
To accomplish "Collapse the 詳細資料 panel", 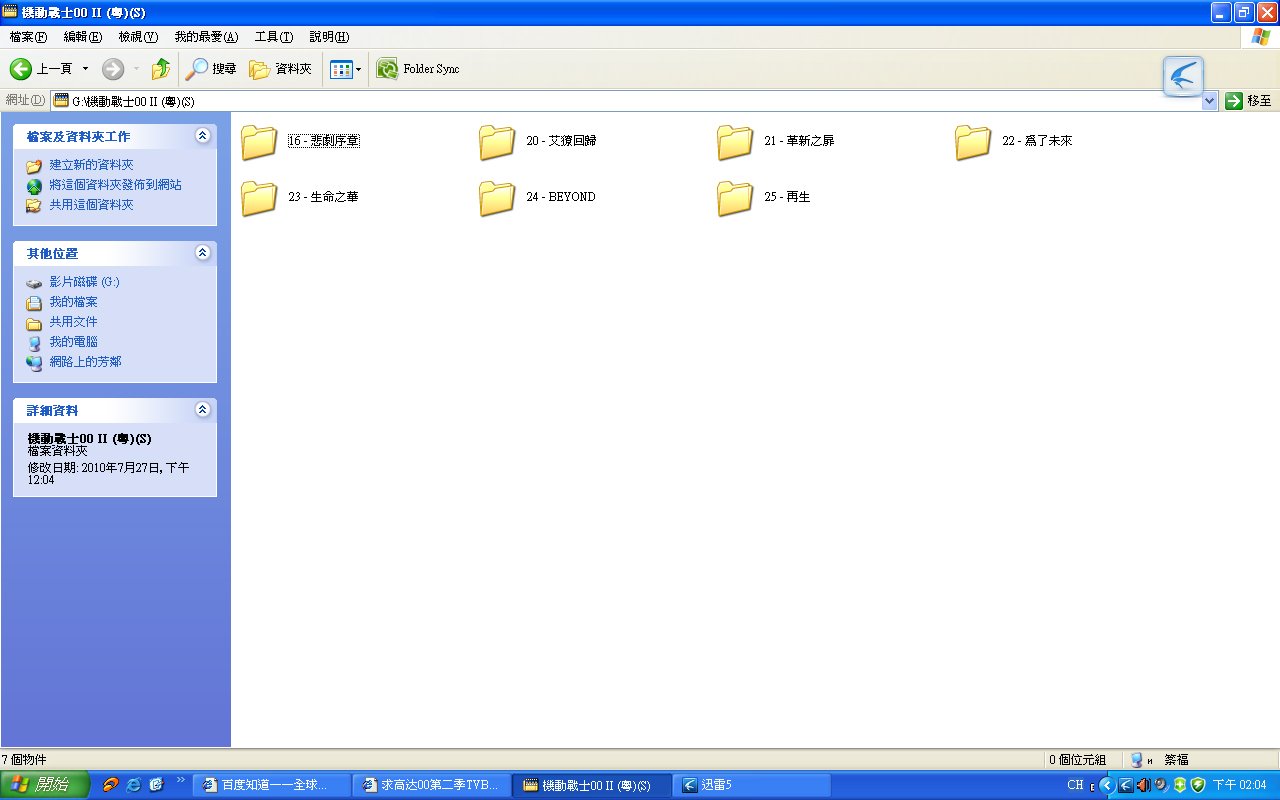I will [203, 409].
